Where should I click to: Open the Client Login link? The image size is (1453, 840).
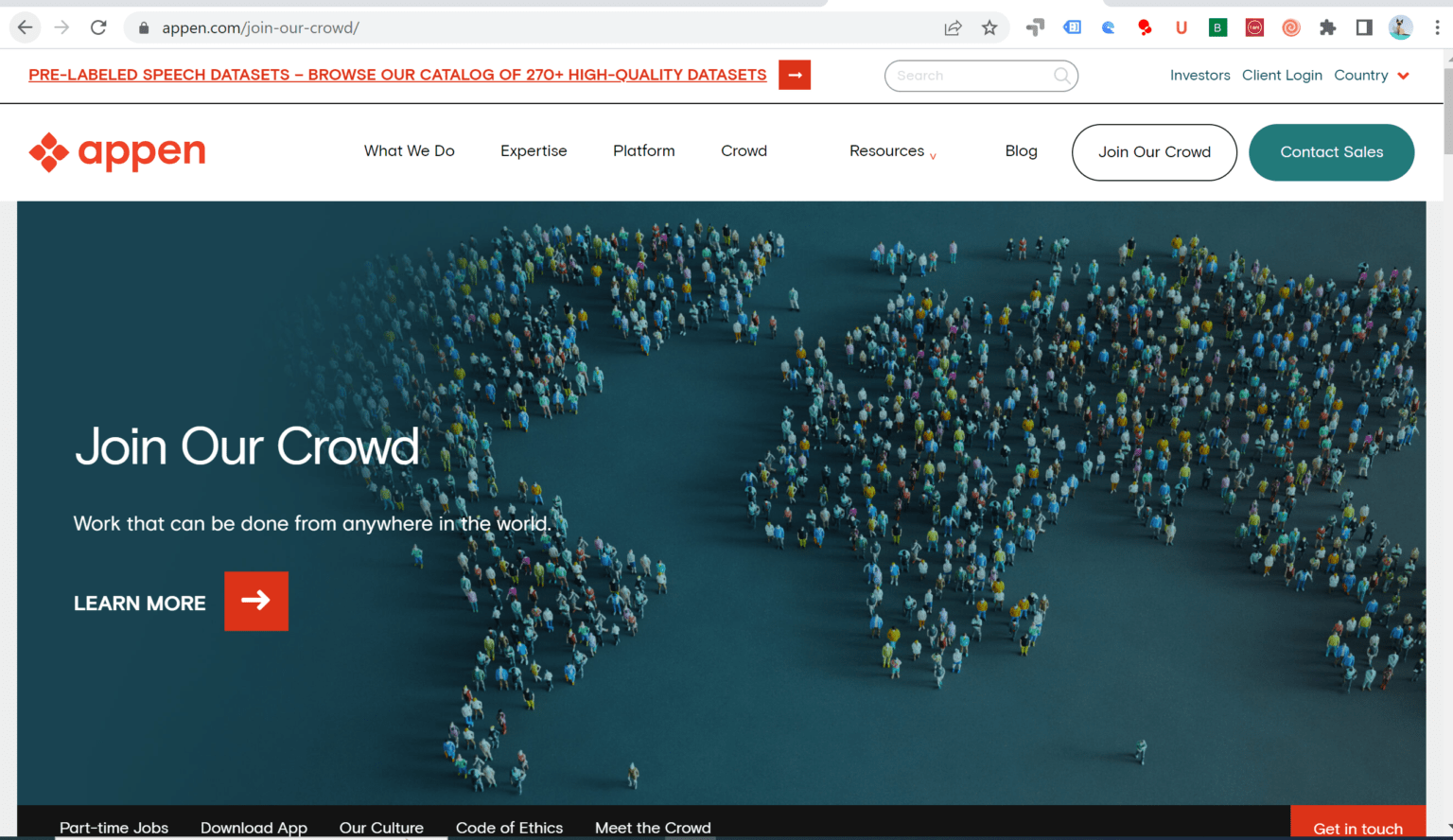click(1282, 76)
